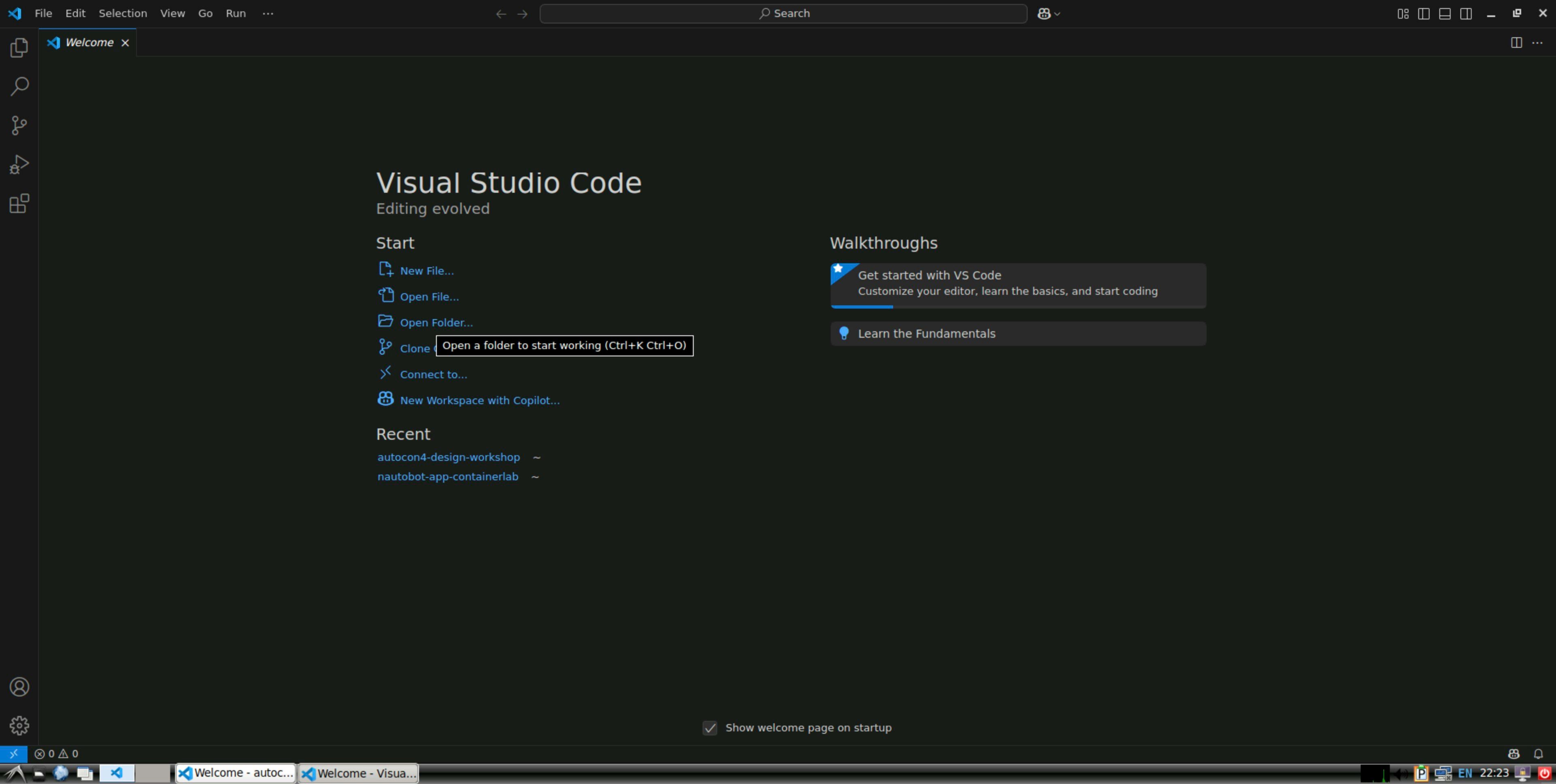Open editor More Actions ellipsis
This screenshot has width=1556, height=784.
1537,42
